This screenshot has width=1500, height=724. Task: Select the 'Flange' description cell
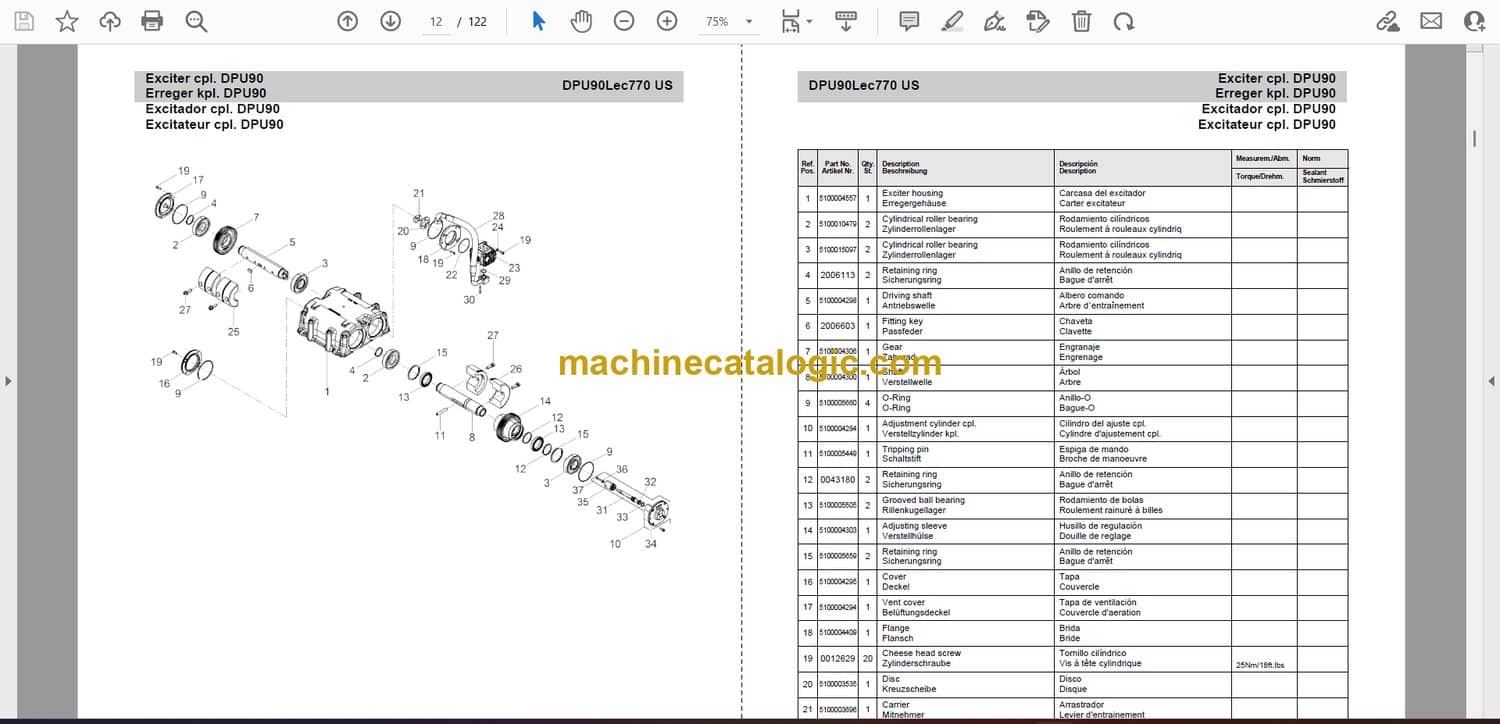pos(965,634)
